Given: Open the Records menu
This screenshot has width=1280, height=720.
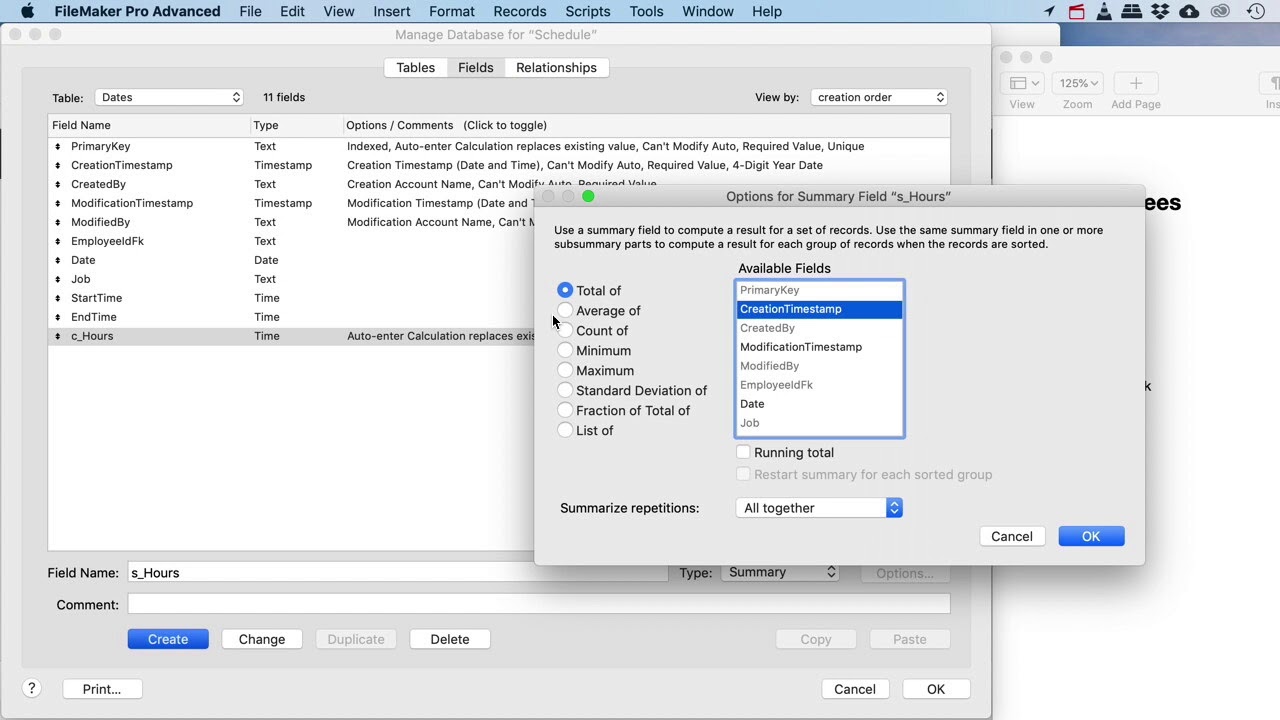Looking at the screenshot, I should 520,11.
